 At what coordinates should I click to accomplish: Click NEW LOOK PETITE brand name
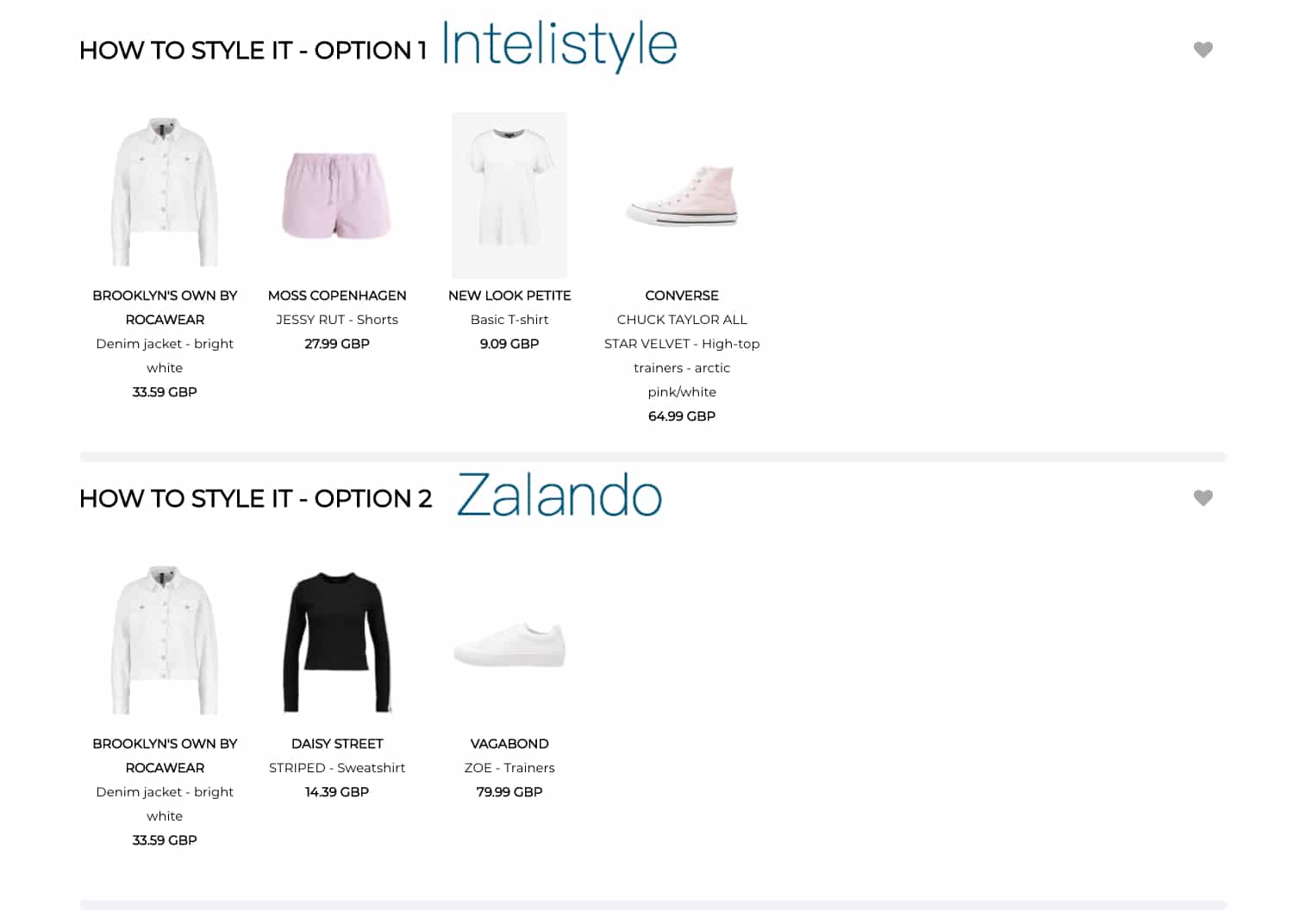coord(509,296)
